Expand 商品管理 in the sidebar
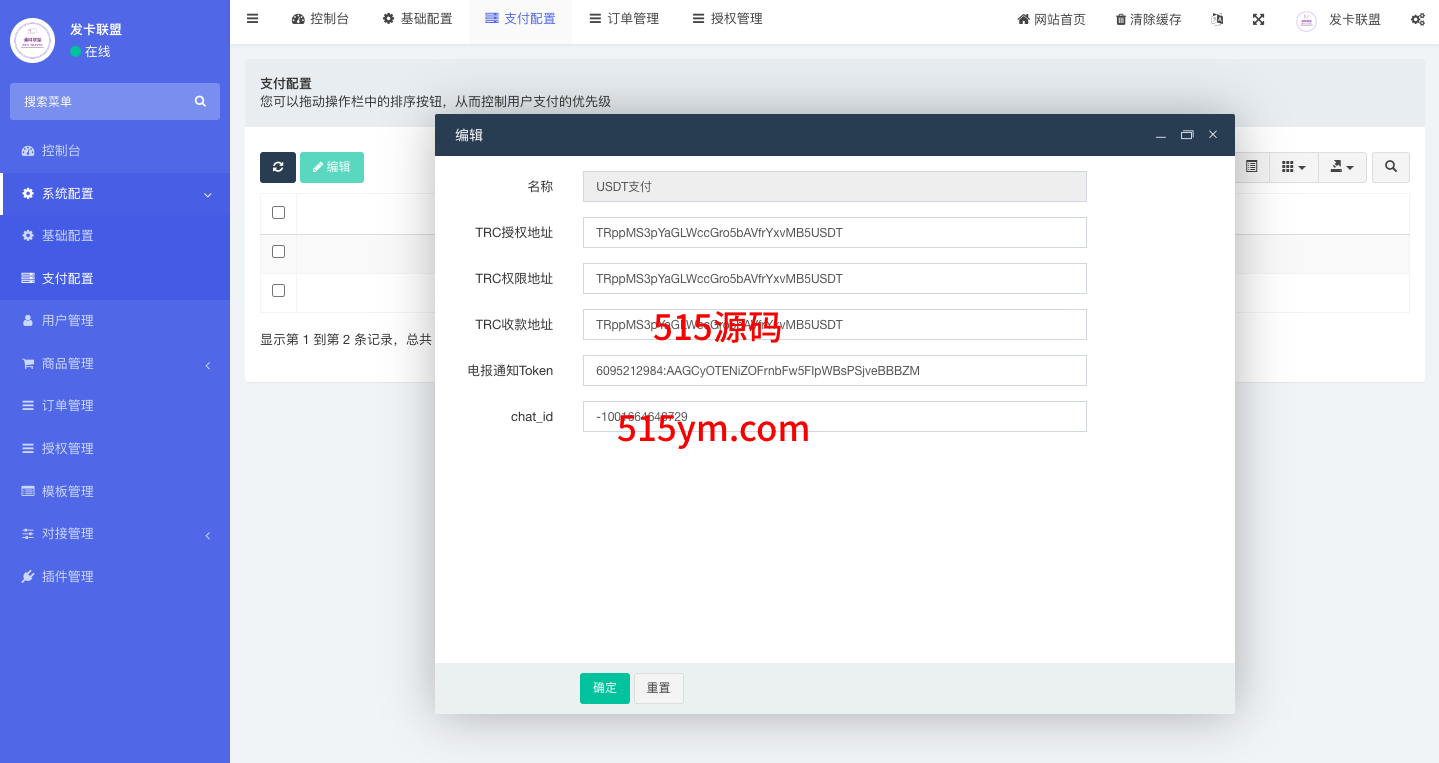This screenshot has height=763, width=1439. point(115,364)
